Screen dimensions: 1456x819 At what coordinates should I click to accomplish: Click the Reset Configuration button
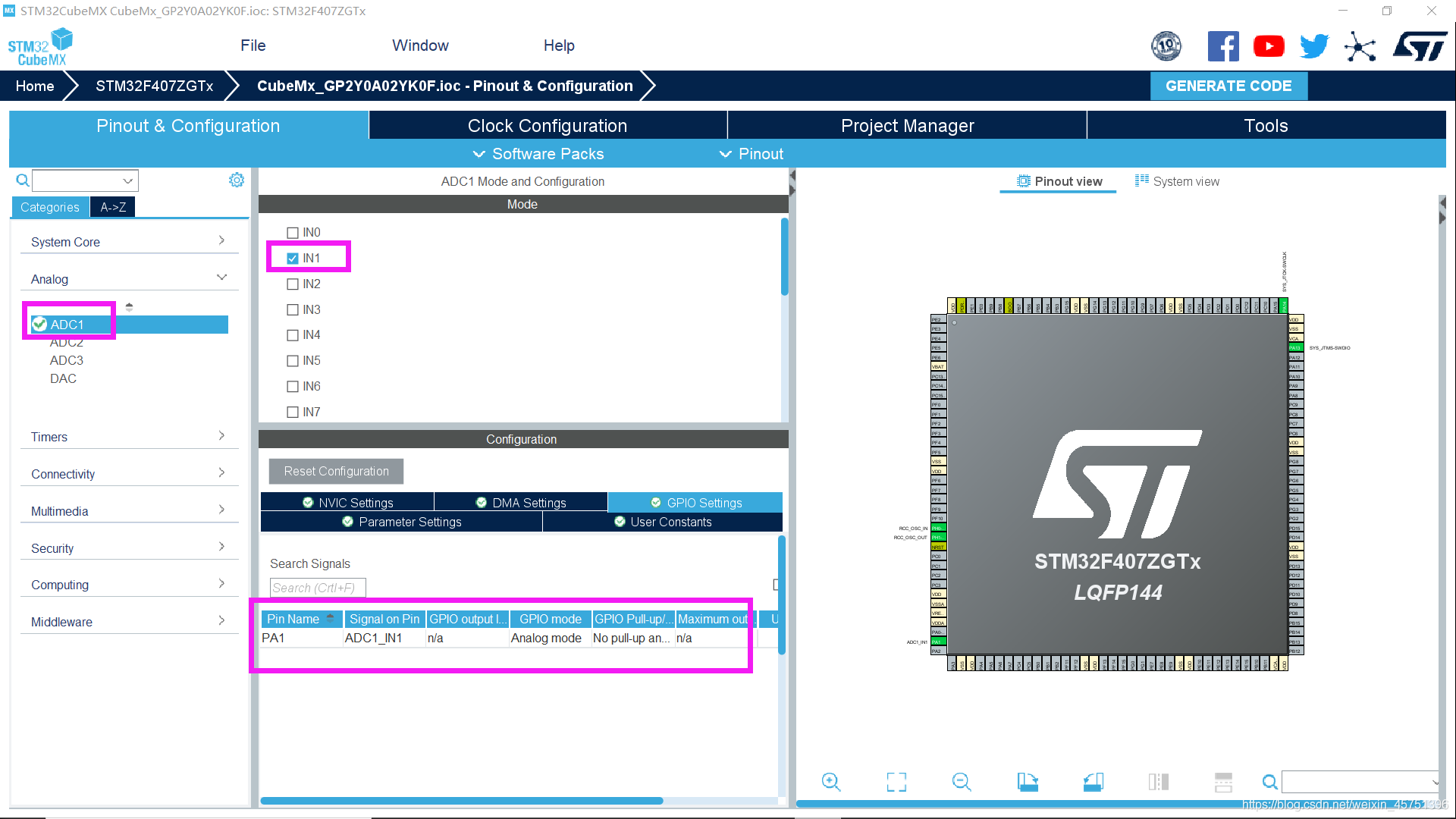[x=336, y=471]
